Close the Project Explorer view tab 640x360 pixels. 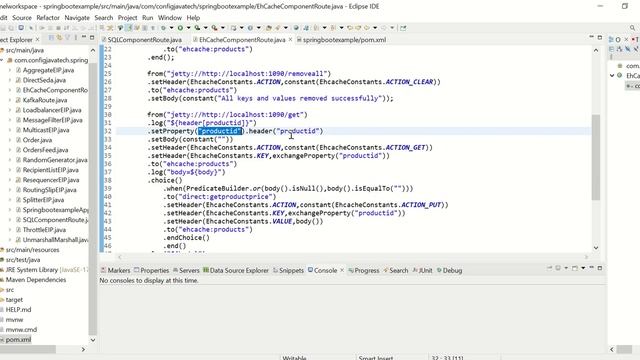pyautogui.click(x=37, y=40)
